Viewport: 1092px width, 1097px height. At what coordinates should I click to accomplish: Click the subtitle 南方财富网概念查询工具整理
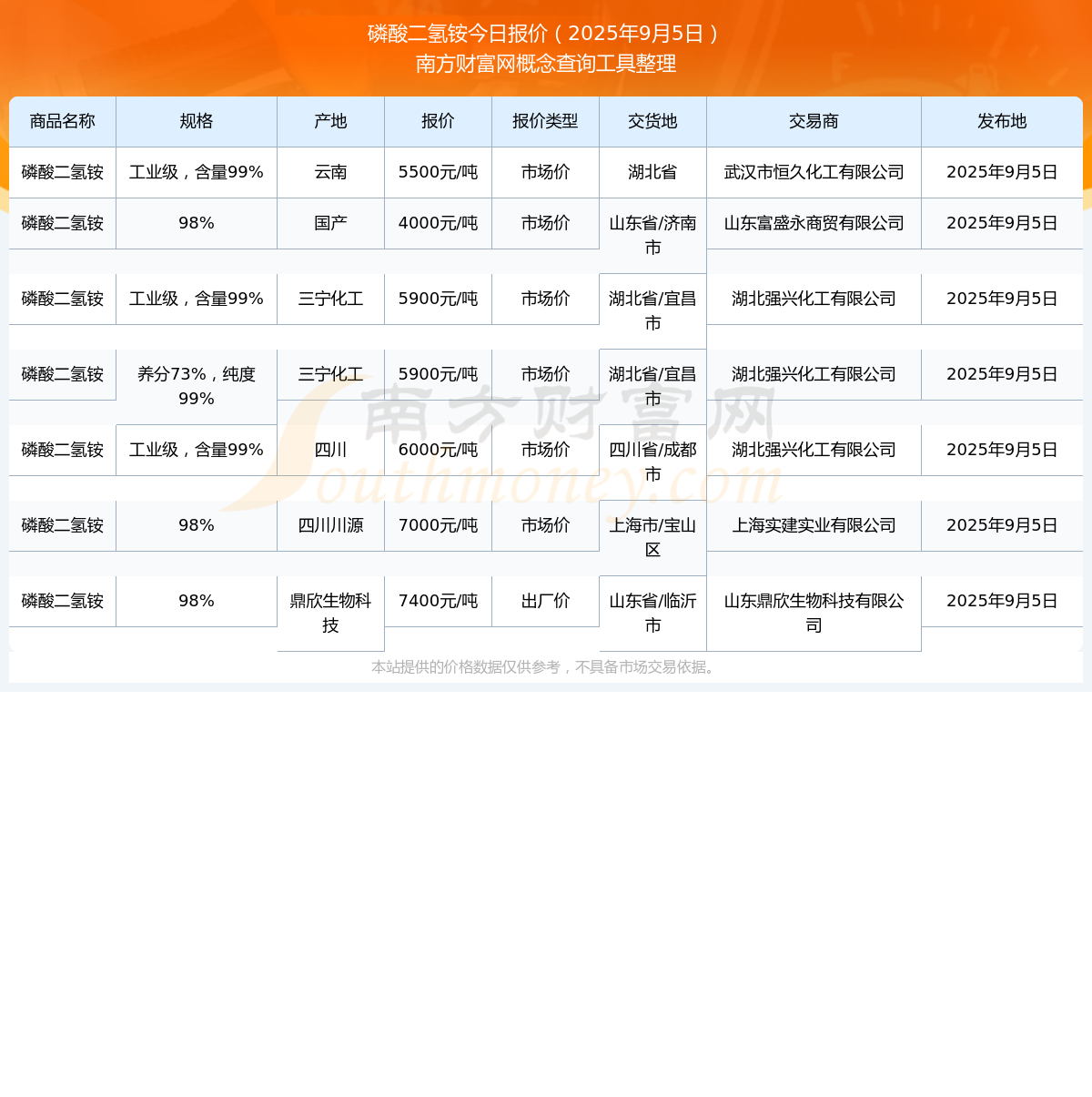point(546,64)
